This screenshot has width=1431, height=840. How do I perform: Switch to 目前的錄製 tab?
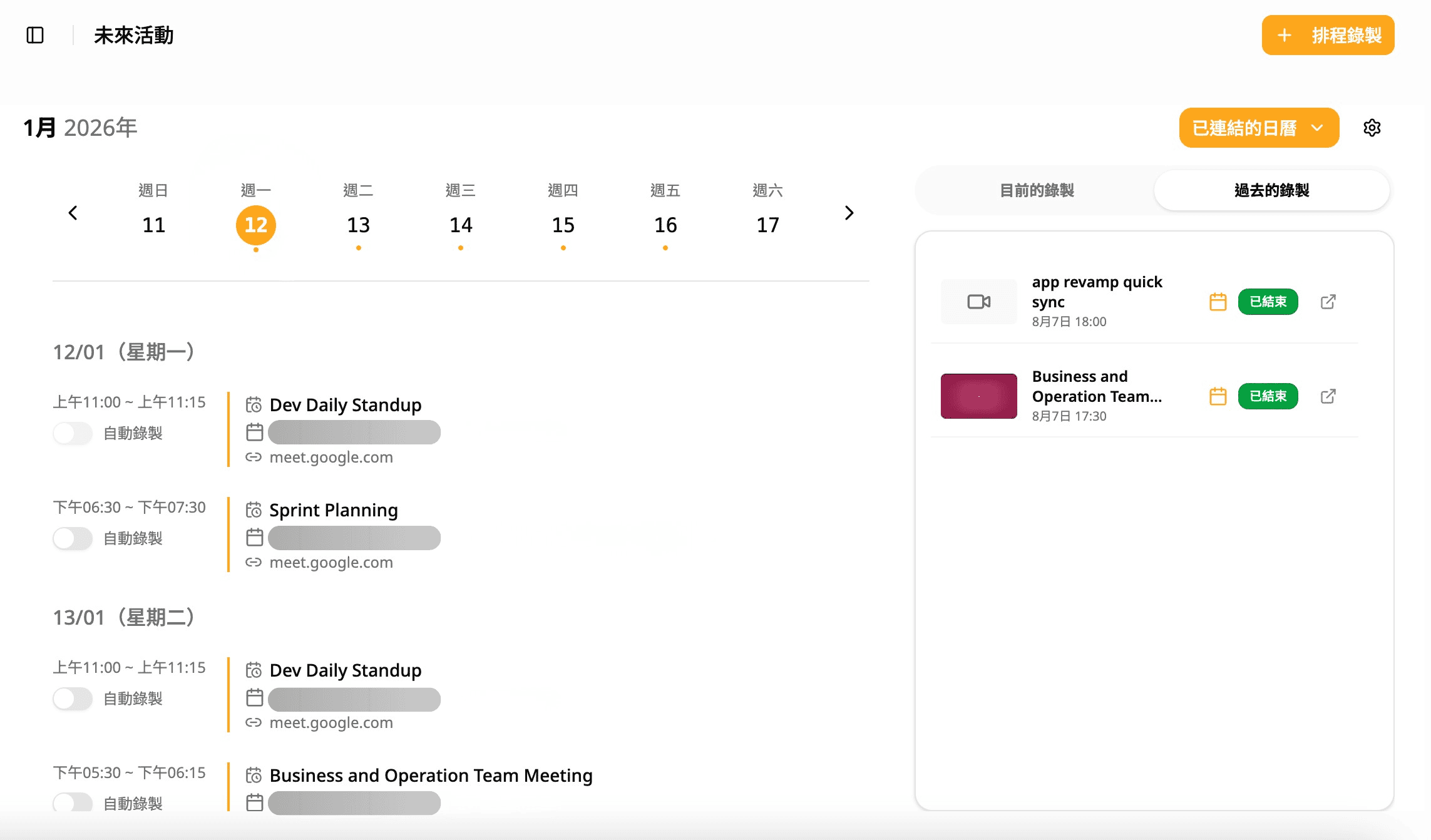[1036, 190]
